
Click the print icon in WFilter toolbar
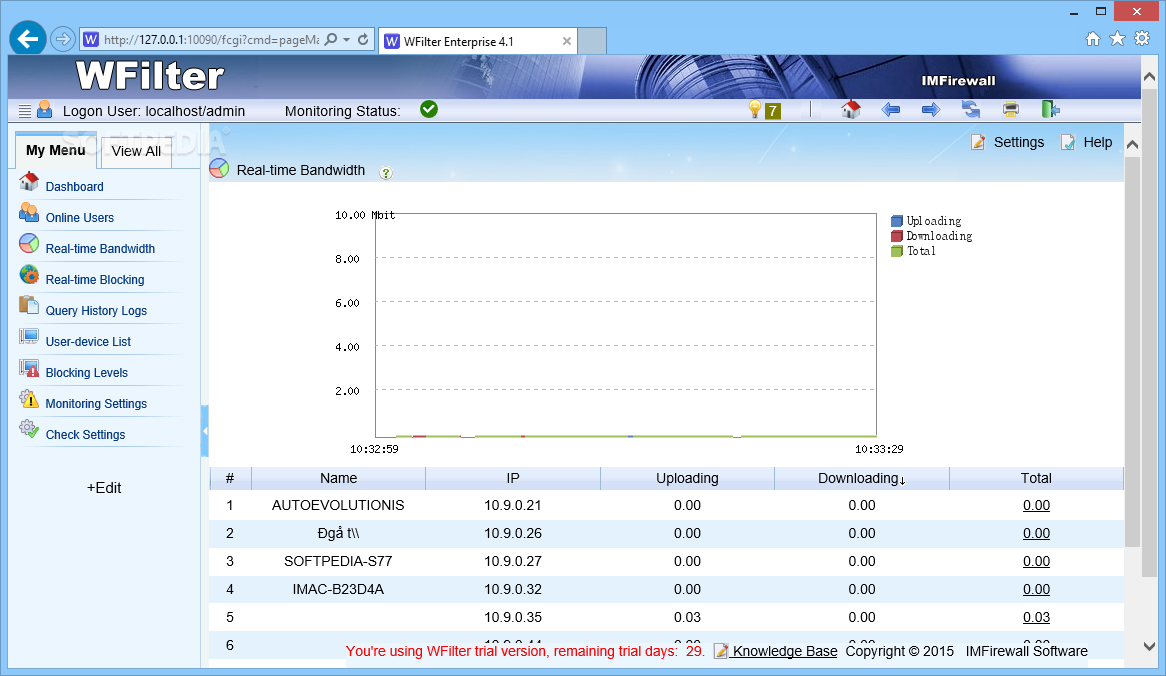[1011, 110]
